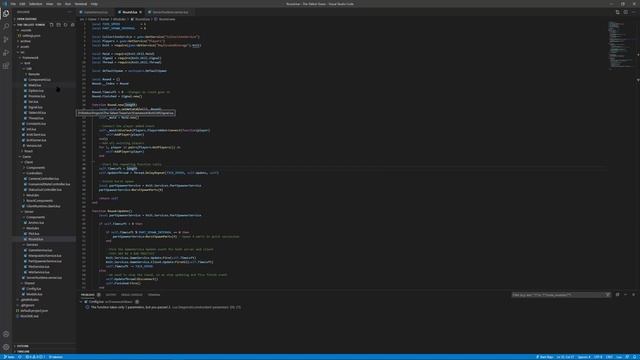
Task: Click the New Folder icon in Explorer header
Action: [x=58, y=25]
